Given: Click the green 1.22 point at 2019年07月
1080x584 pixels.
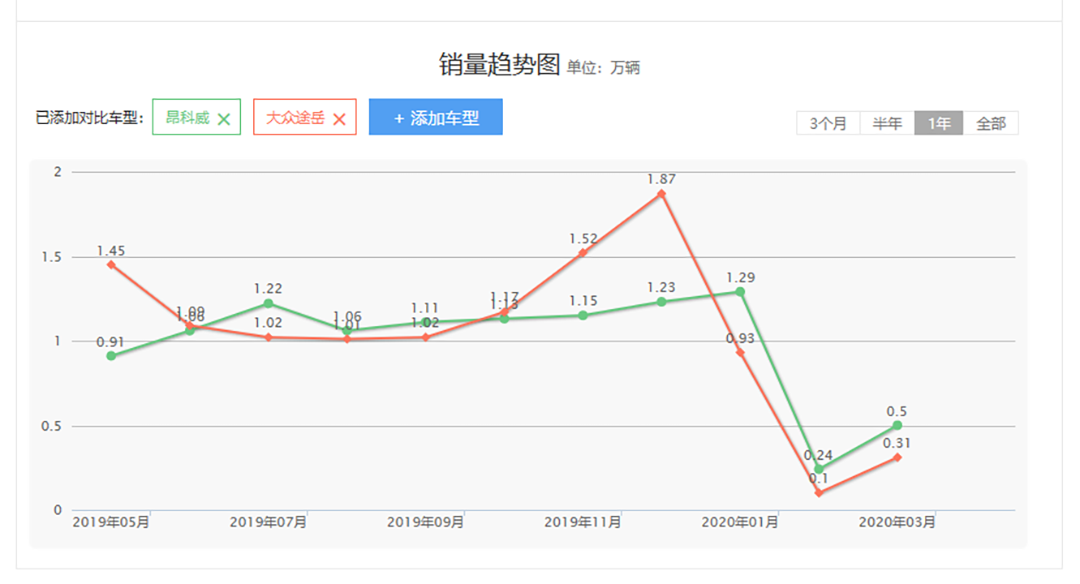Looking at the screenshot, I should (268, 303).
